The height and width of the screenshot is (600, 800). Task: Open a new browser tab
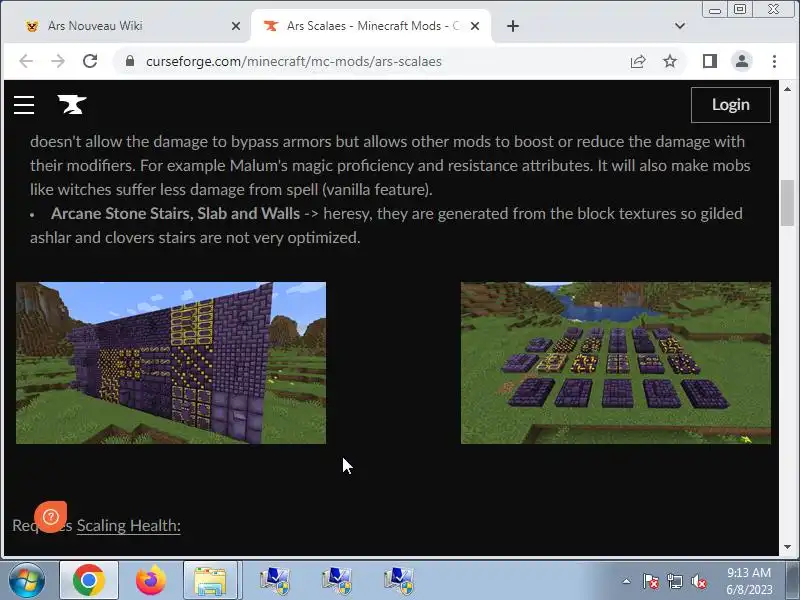[x=513, y=26]
